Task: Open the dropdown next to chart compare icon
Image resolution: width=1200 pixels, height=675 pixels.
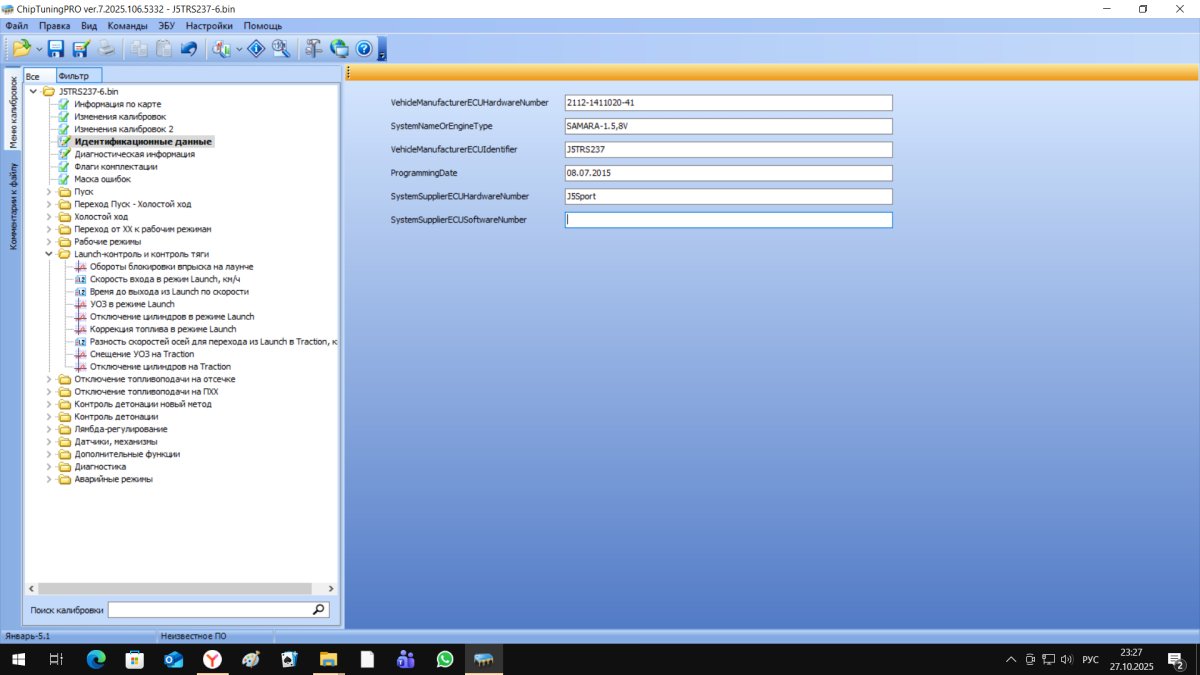Action: [x=239, y=48]
